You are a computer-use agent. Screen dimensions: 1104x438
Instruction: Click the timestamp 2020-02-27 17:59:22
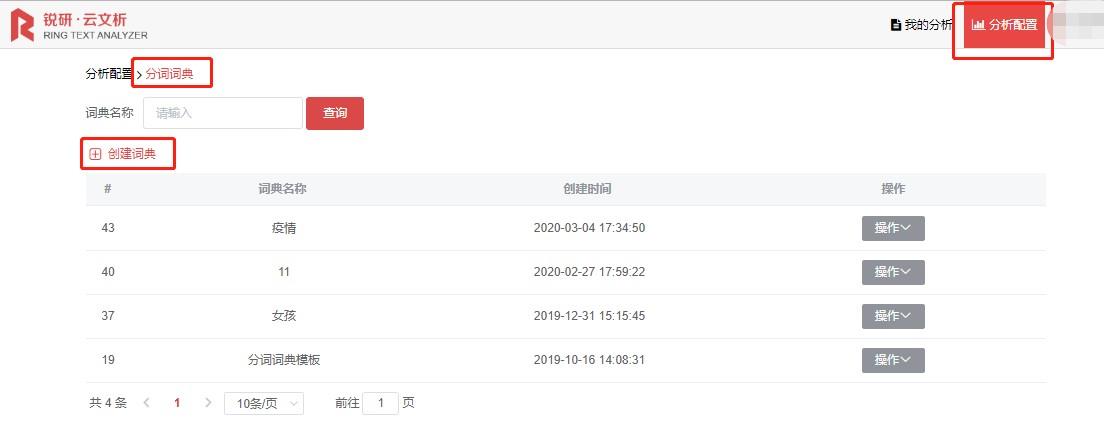point(589,272)
